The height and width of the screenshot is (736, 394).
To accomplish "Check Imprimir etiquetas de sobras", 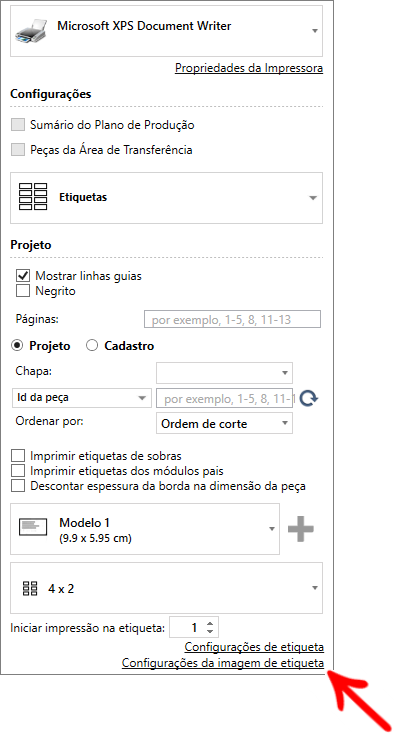I will 18,456.
